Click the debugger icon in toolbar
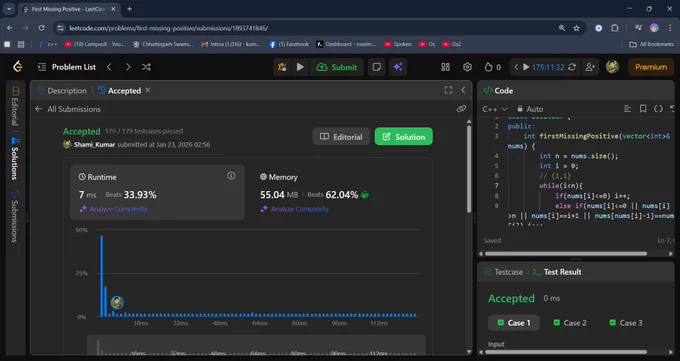The image size is (680, 361). [282, 67]
